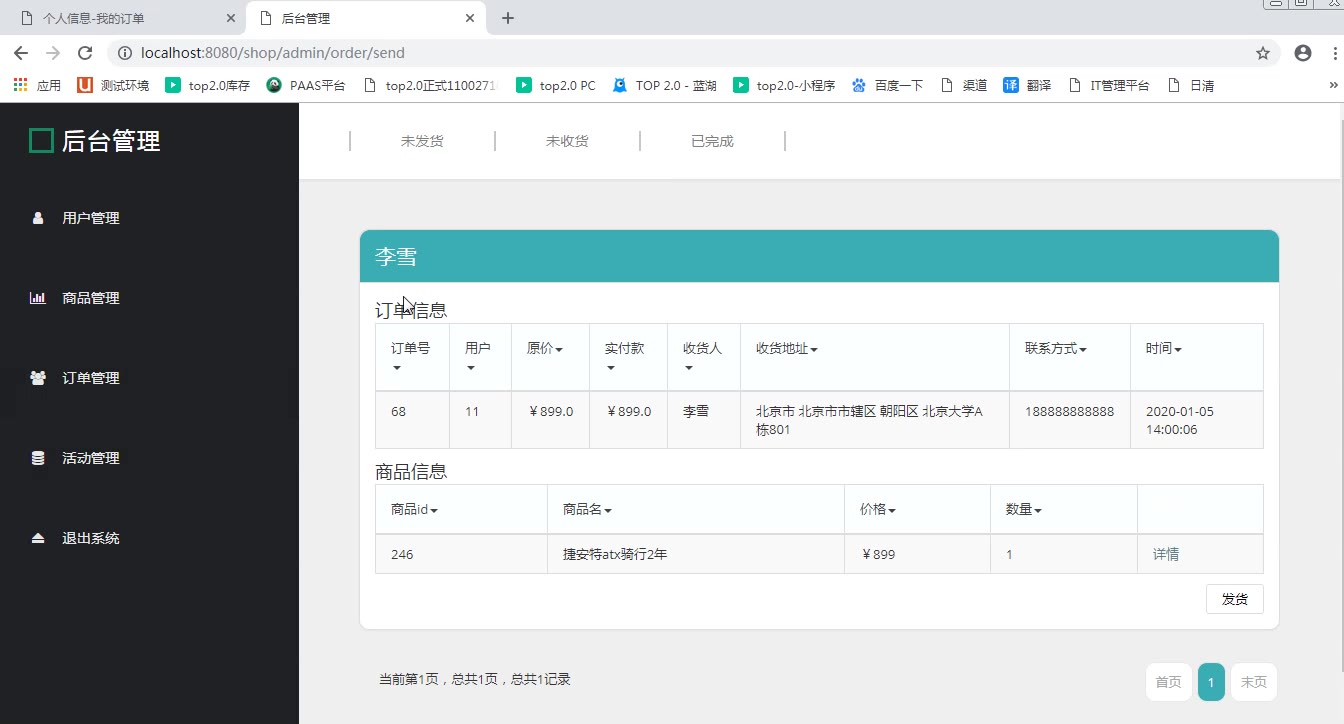Click the 发货 ship button

(1234, 599)
